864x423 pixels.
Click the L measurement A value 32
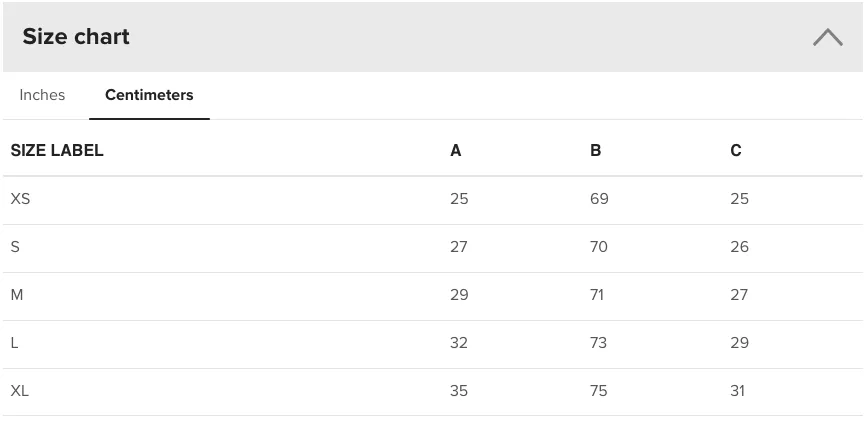459,343
